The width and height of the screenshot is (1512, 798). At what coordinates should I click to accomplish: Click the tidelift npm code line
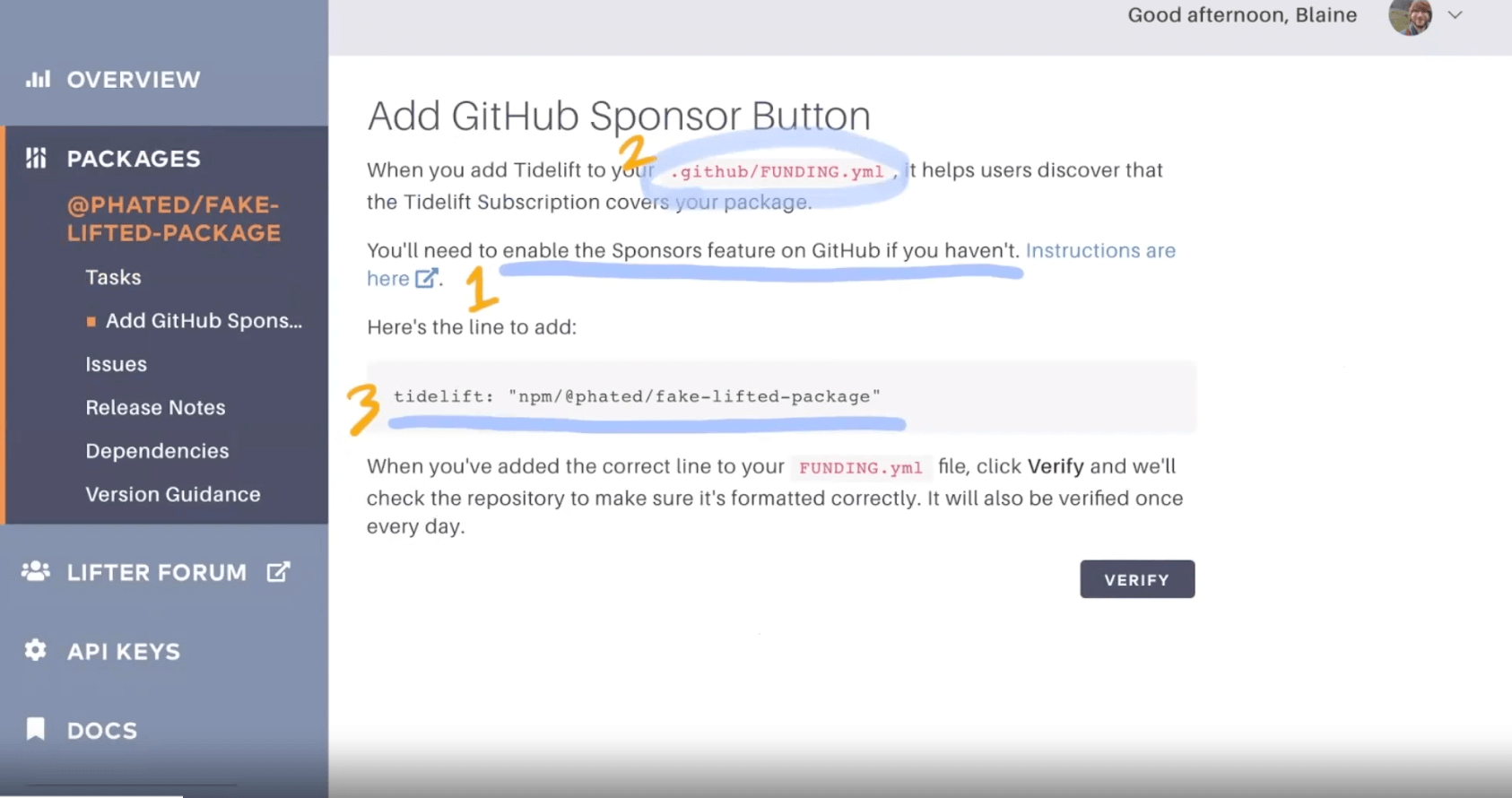tap(637, 396)
